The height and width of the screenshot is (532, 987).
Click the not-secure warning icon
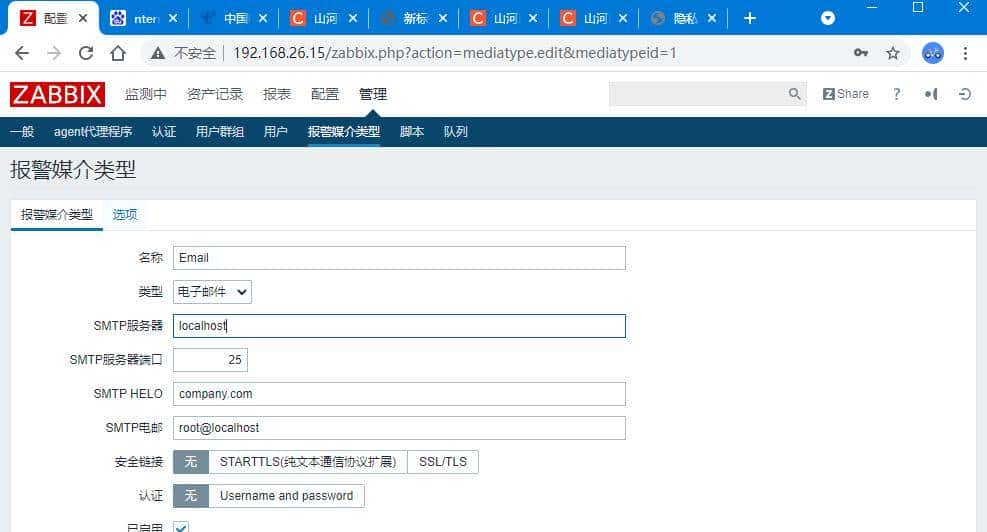click(x=158, y=54)
